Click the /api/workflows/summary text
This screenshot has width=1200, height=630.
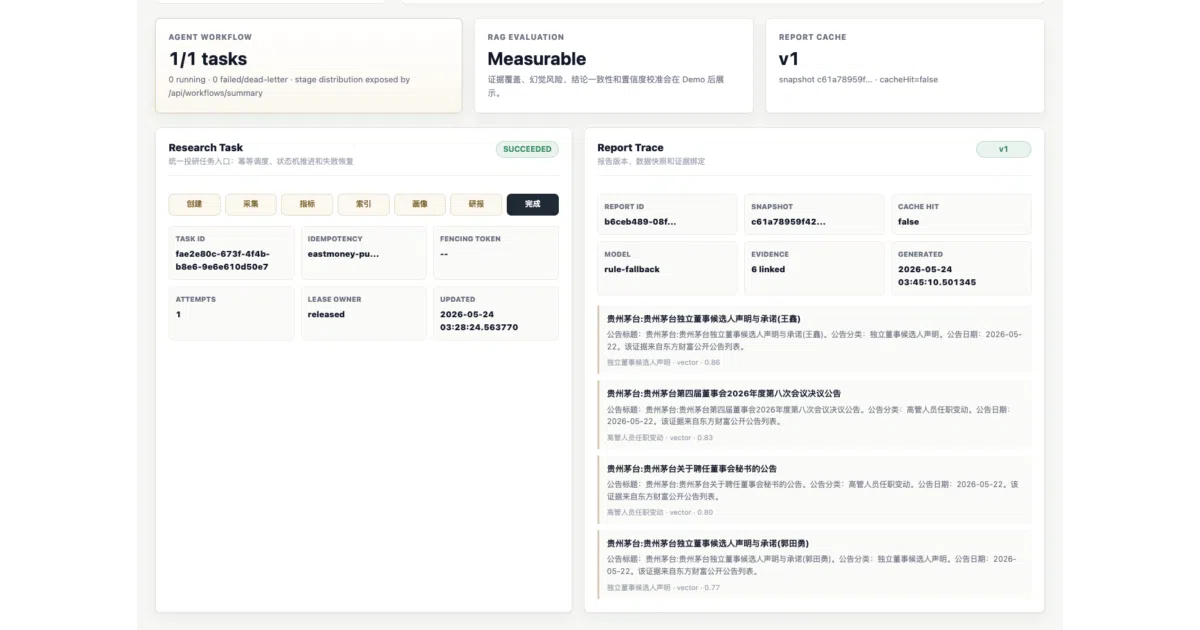click(215, 93)
